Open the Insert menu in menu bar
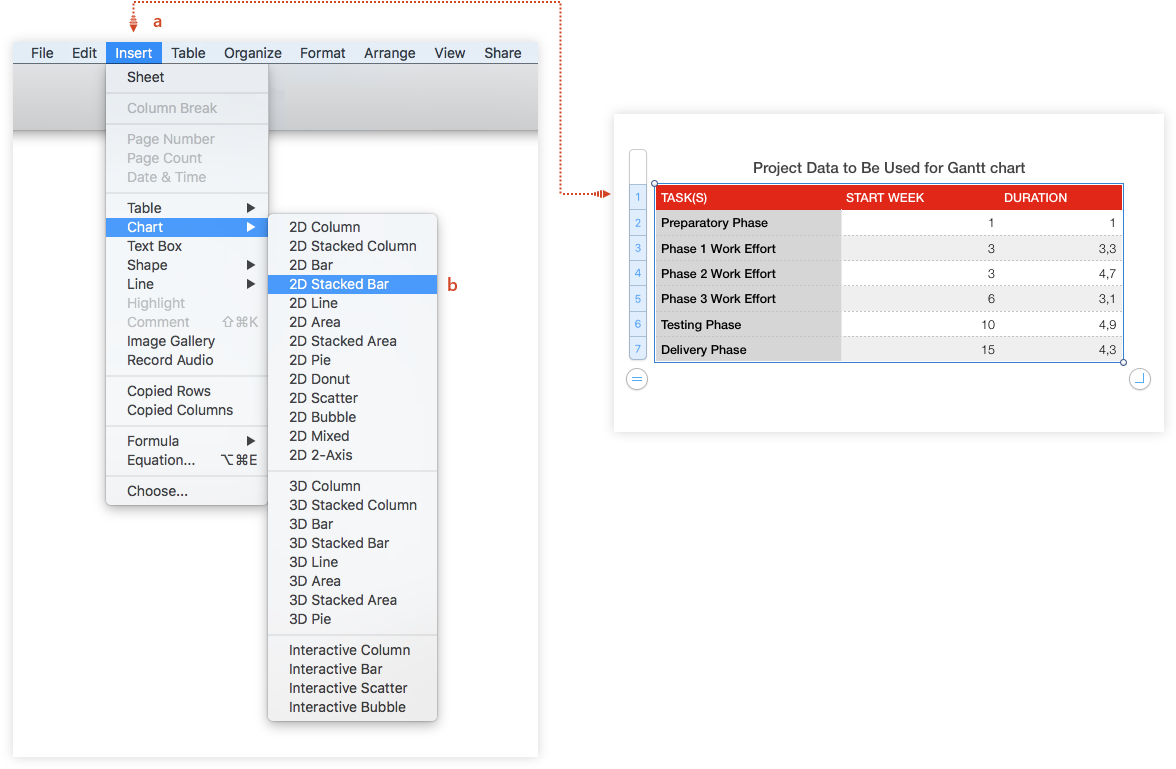 pos(134,53)
